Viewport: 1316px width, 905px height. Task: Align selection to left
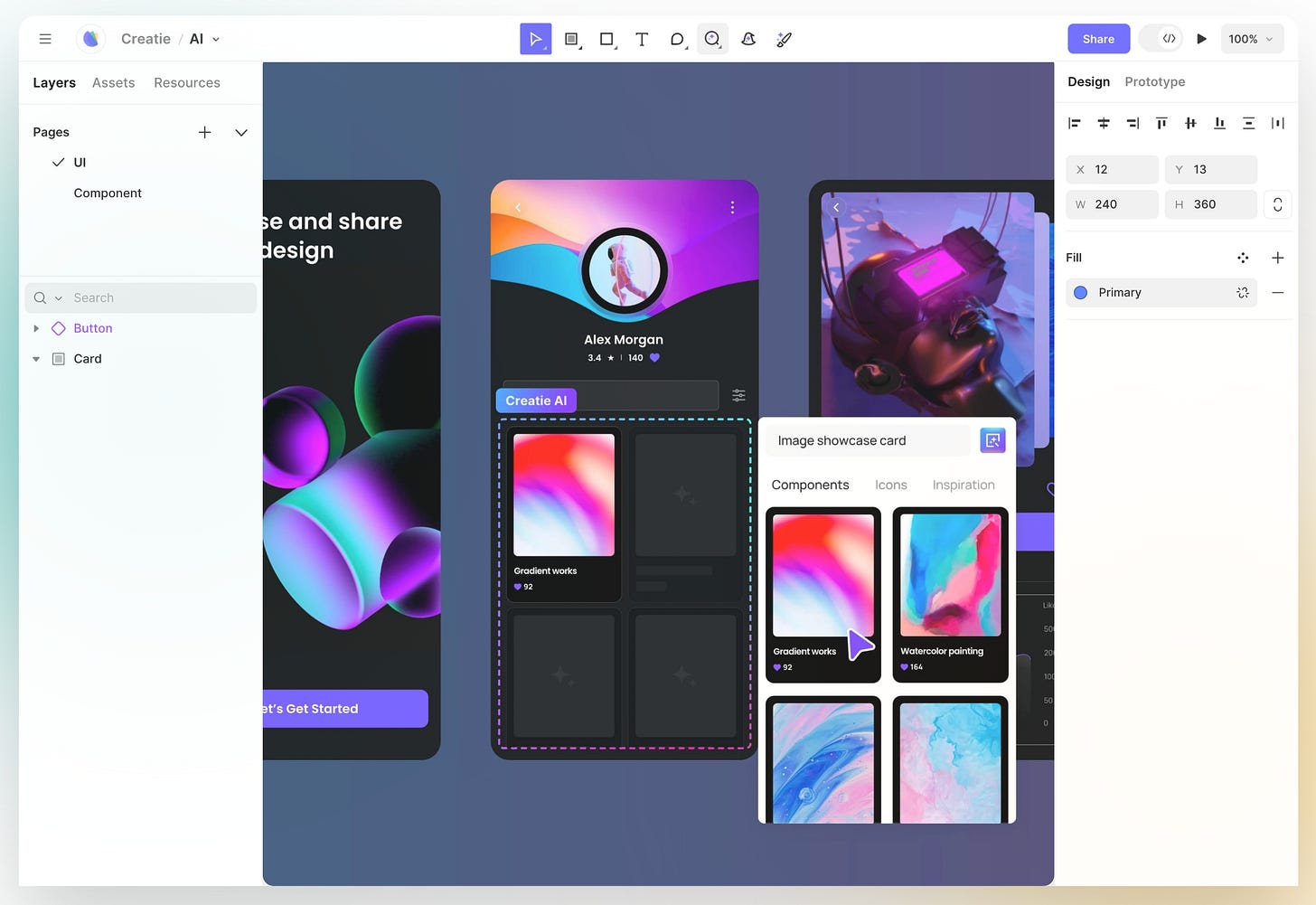coord(1075,123)
